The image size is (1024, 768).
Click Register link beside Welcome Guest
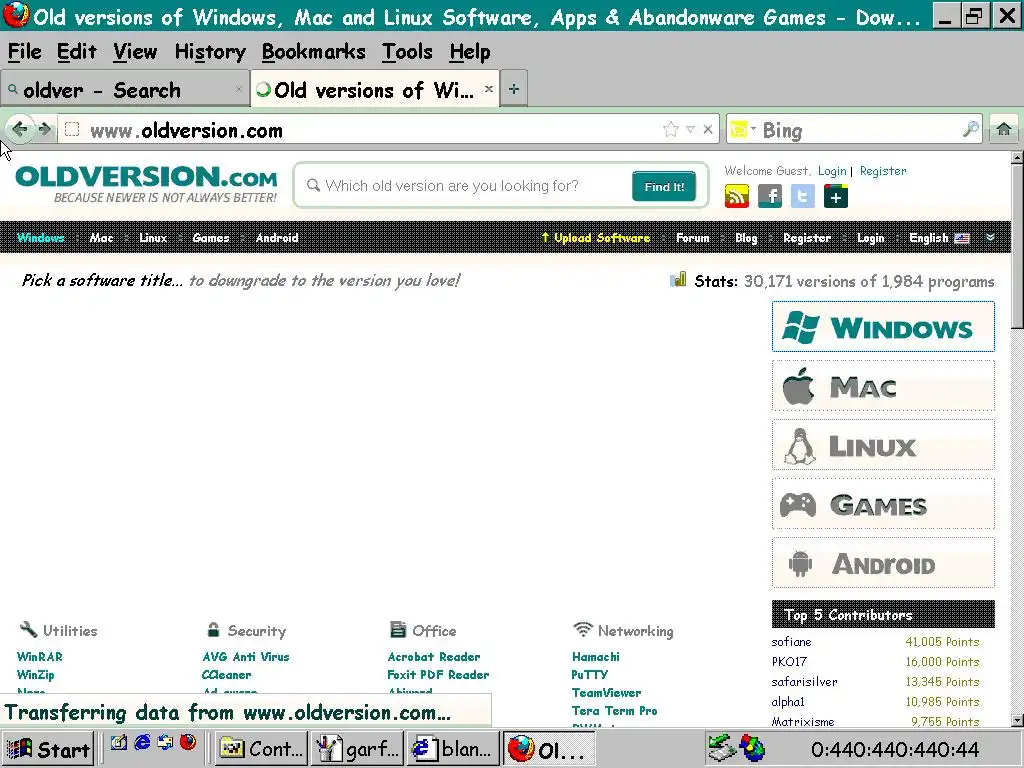(x=883, y=170)
